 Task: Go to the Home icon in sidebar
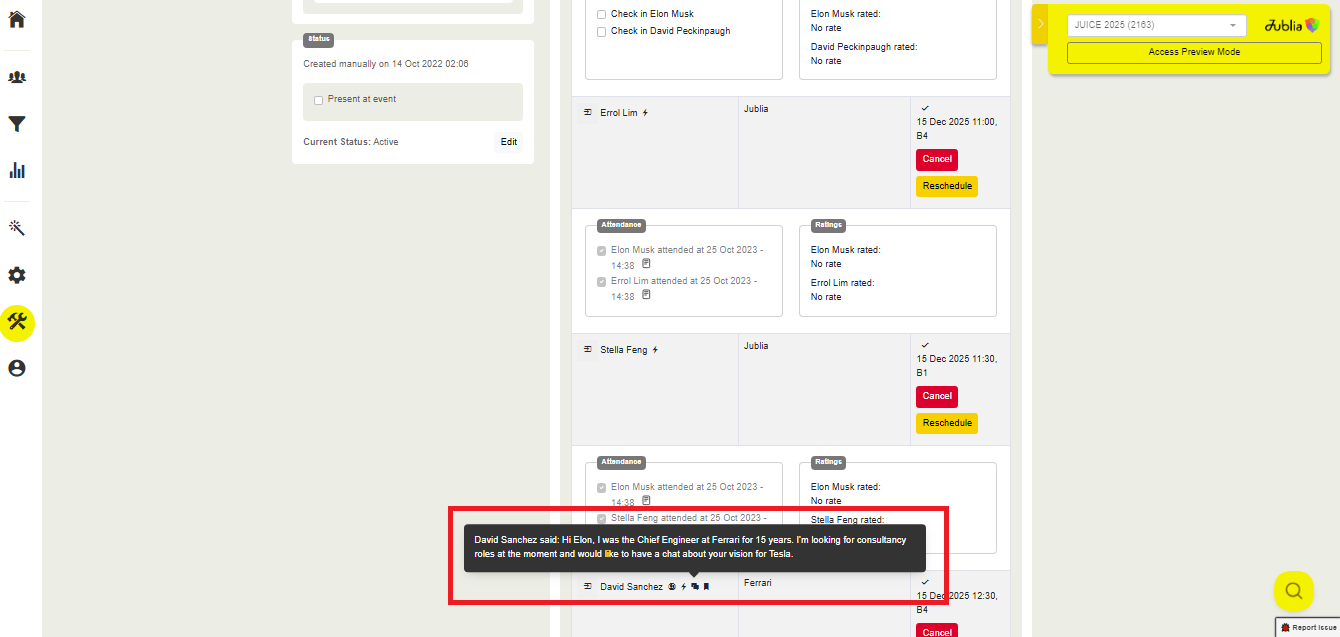tap(17, 19)
